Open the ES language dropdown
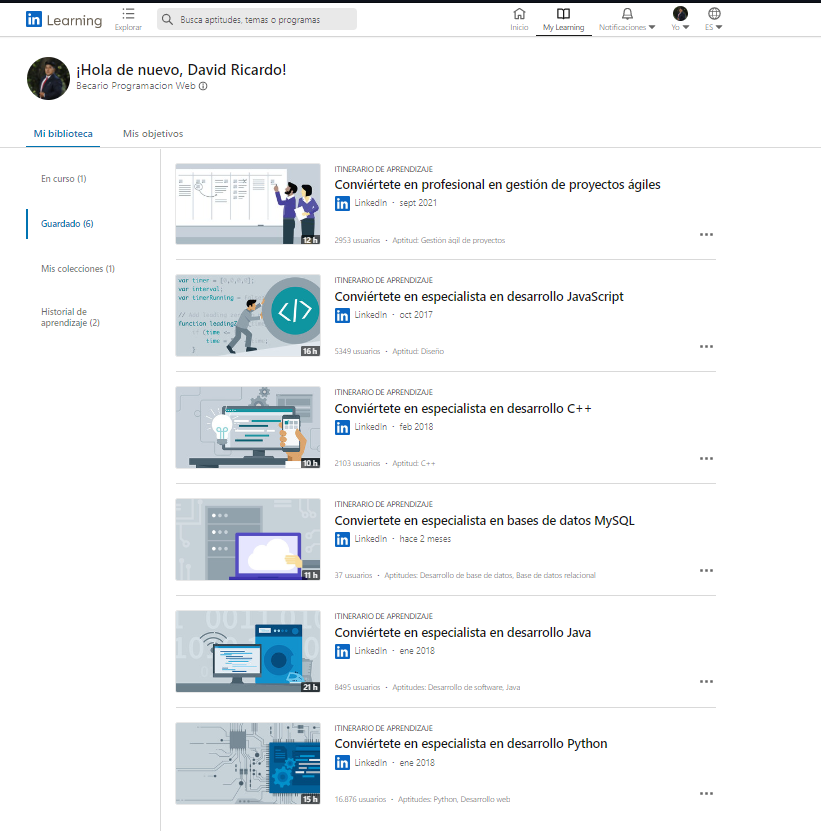This screenshot has width=821, height=831. pyautogui.click(x=713, y=27)
